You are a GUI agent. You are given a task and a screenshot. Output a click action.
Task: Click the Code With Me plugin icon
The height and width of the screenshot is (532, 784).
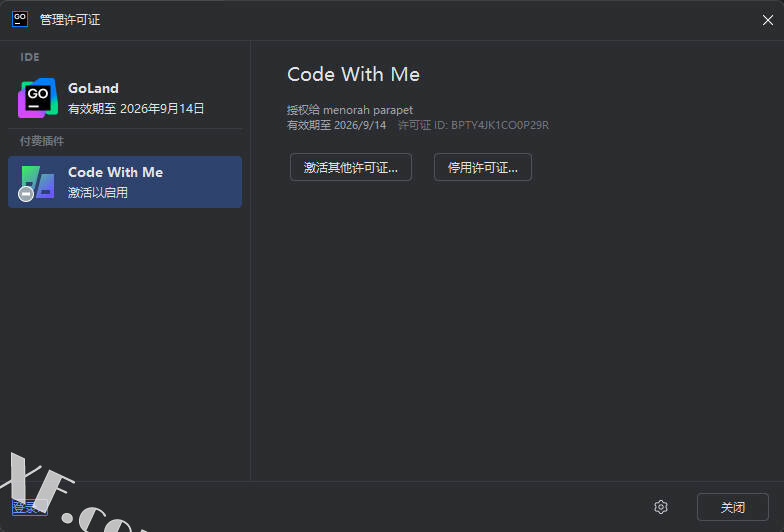pos(36,183)
